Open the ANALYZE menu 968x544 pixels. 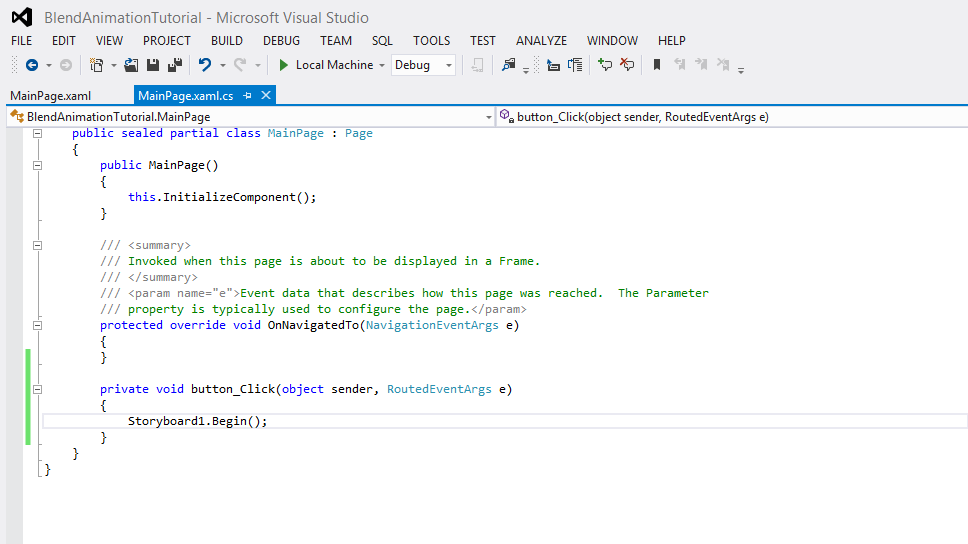point(541,41)
